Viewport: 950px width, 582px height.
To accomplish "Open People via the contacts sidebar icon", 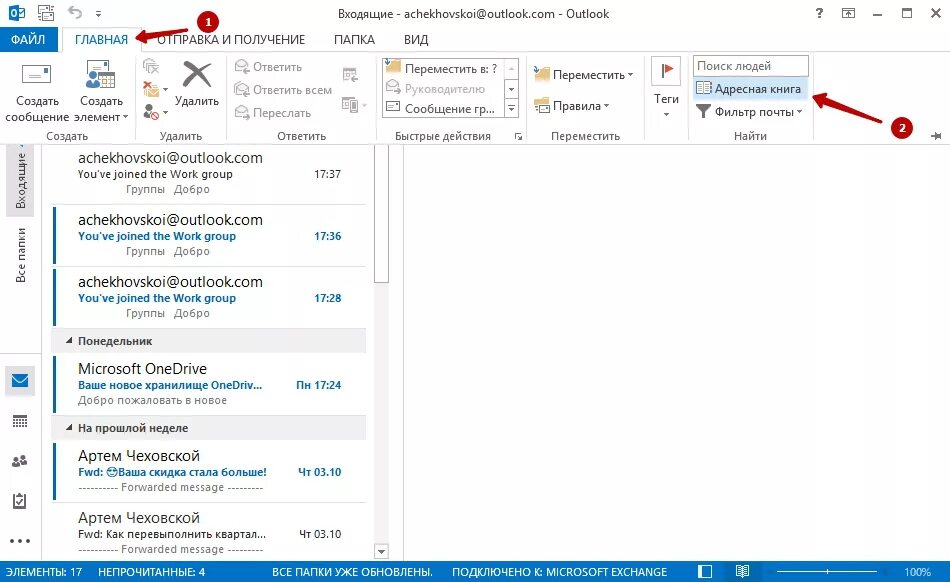I will tap(19, 461).
